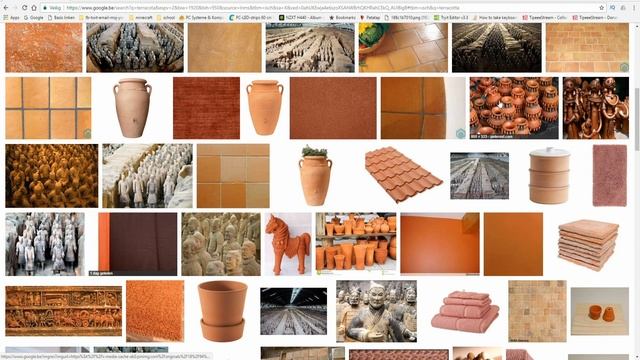
Task: Go back to the previous page
Action: 6,8
